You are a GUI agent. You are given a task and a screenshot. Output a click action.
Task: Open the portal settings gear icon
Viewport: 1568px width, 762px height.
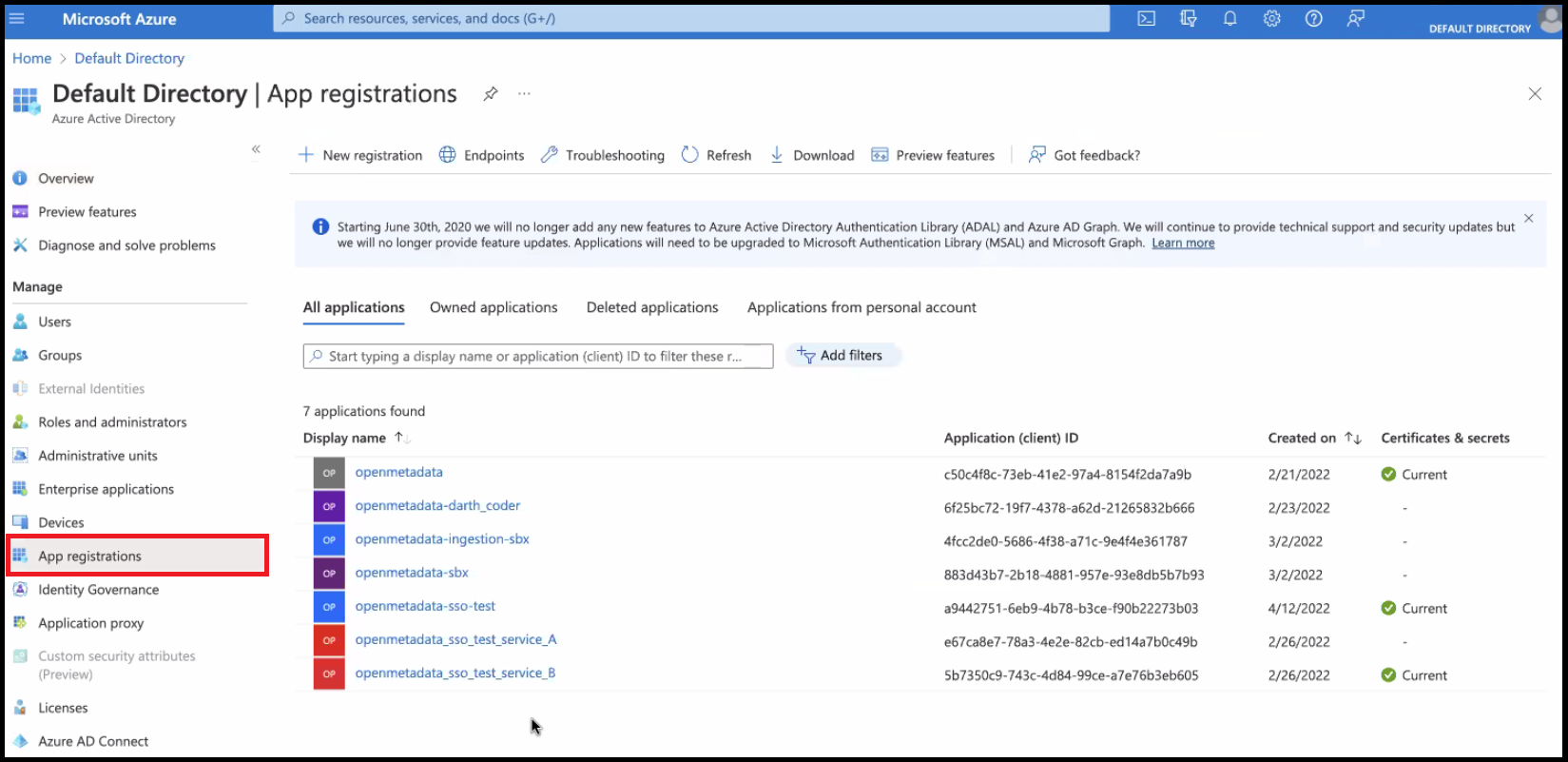pyautogui.click(x=1271, y=19)
